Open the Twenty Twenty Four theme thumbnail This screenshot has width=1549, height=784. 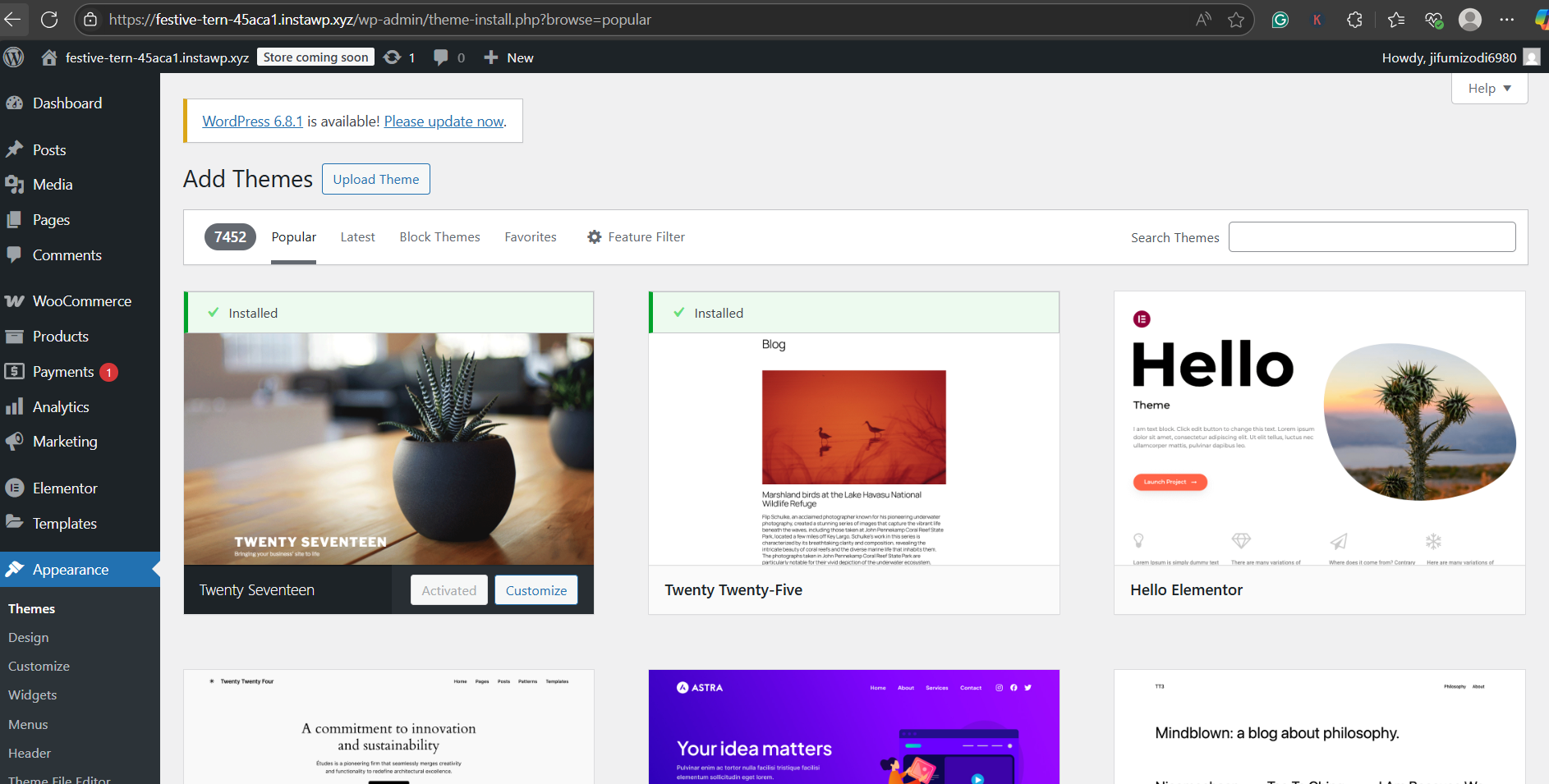pyautogui.click(x=388, y=727)
